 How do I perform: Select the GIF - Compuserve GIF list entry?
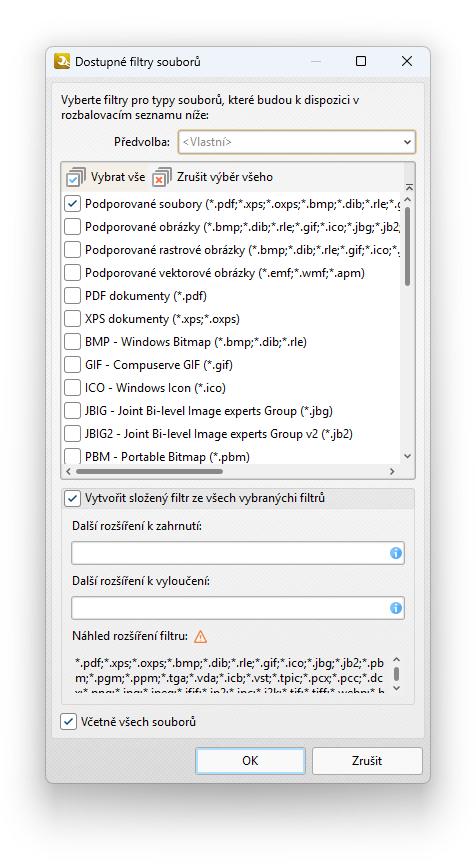point(159,365)
